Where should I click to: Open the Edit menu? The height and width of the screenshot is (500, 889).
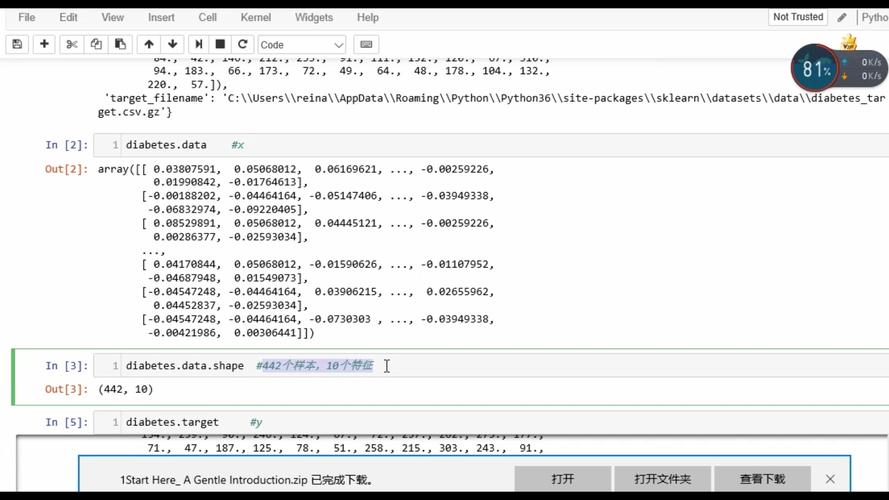point(68,18)
